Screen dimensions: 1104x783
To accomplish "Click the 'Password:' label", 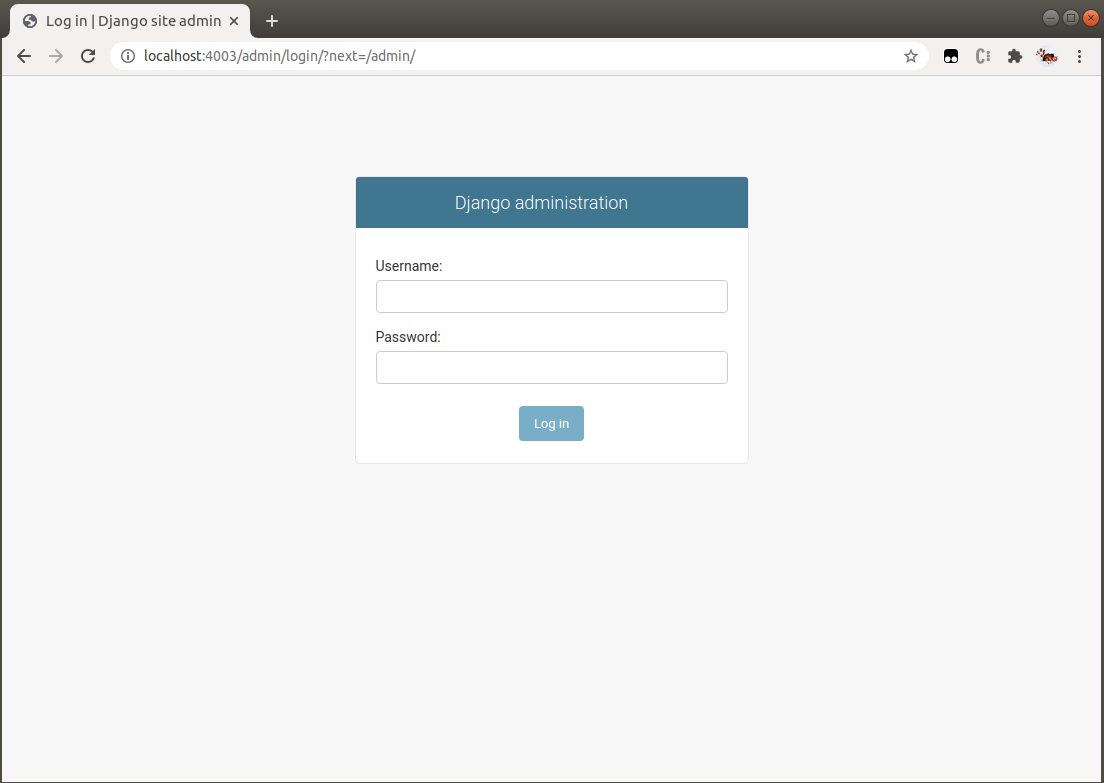I will [408, 337].
